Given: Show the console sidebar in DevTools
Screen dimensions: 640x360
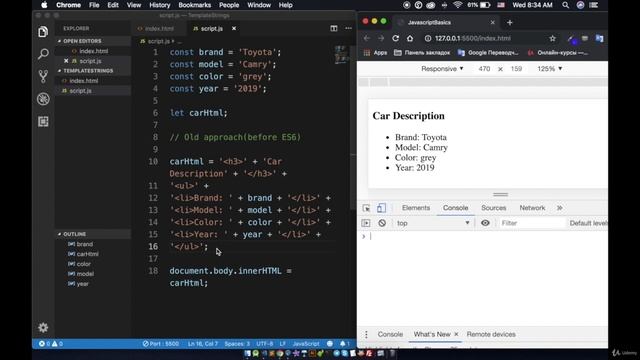Looking at the screenshot, I should click(x=366, y=223).
